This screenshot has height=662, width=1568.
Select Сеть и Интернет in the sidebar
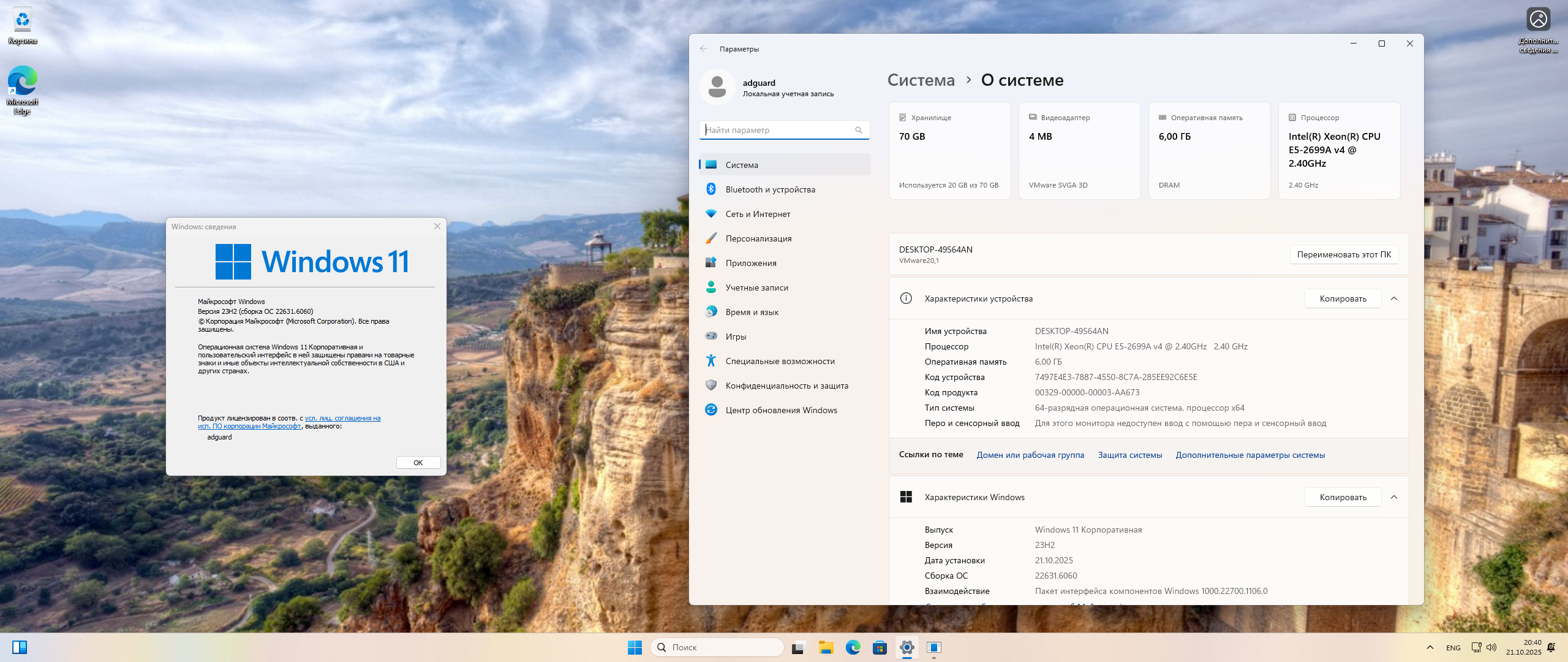click(758, 214)
